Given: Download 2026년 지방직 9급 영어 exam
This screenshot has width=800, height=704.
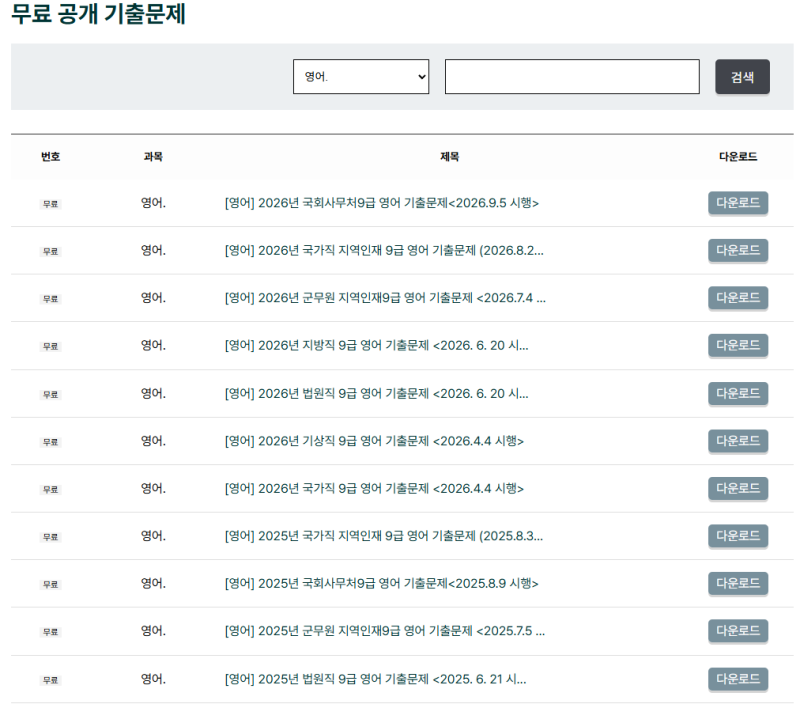Looking at the screenshot, I should [x=738, y=345].
